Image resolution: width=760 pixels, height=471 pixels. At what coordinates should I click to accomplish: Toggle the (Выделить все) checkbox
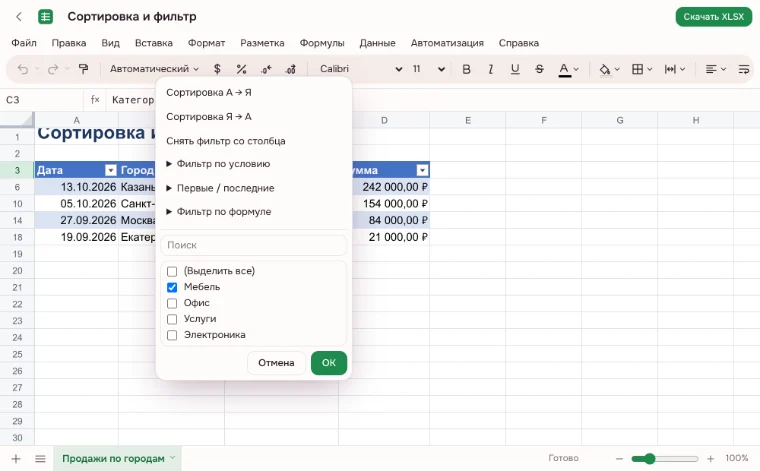[172, 271]
